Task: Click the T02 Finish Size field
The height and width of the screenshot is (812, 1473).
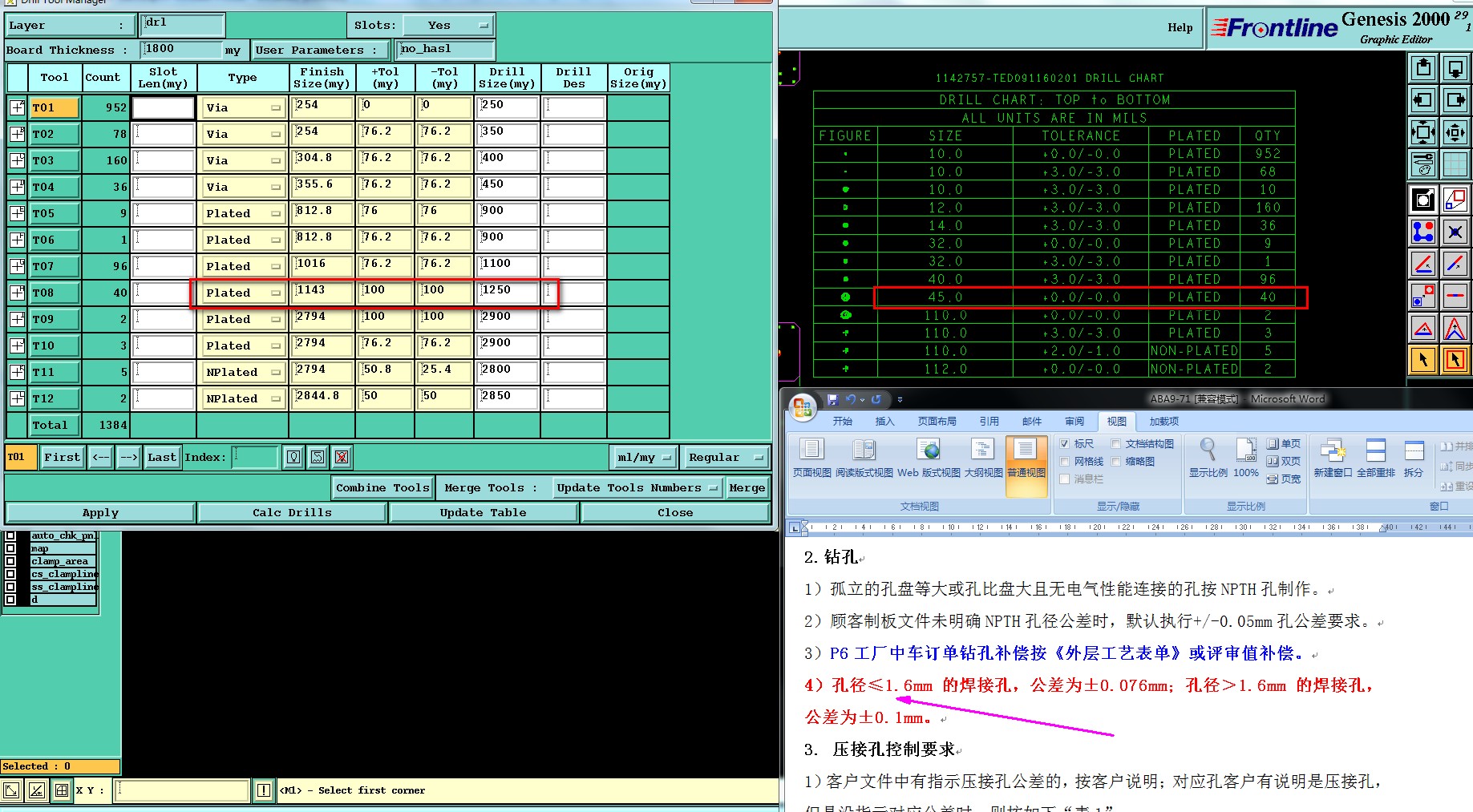Action: 322,134
